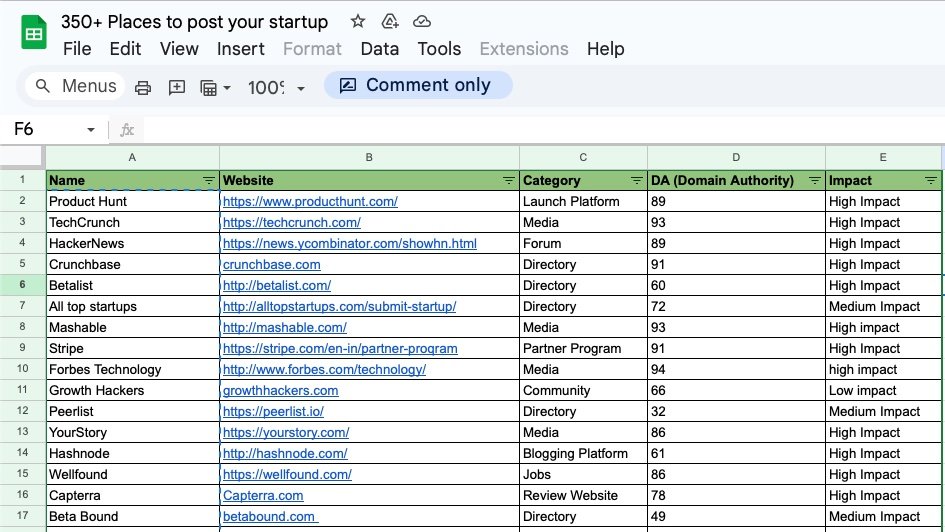This screenshot has width=945, height=532.
Task: Select the 'Partner Program' category cell
Action: 583,349
